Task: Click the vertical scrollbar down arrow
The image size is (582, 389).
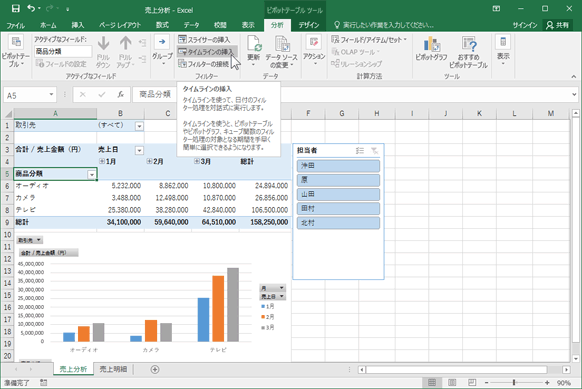Action: (x=576, y=359)
